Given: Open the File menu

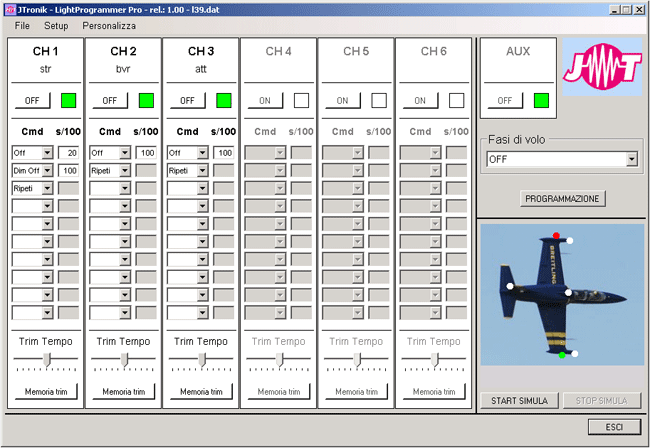Looking at the screenshot, I should (22, 24).
